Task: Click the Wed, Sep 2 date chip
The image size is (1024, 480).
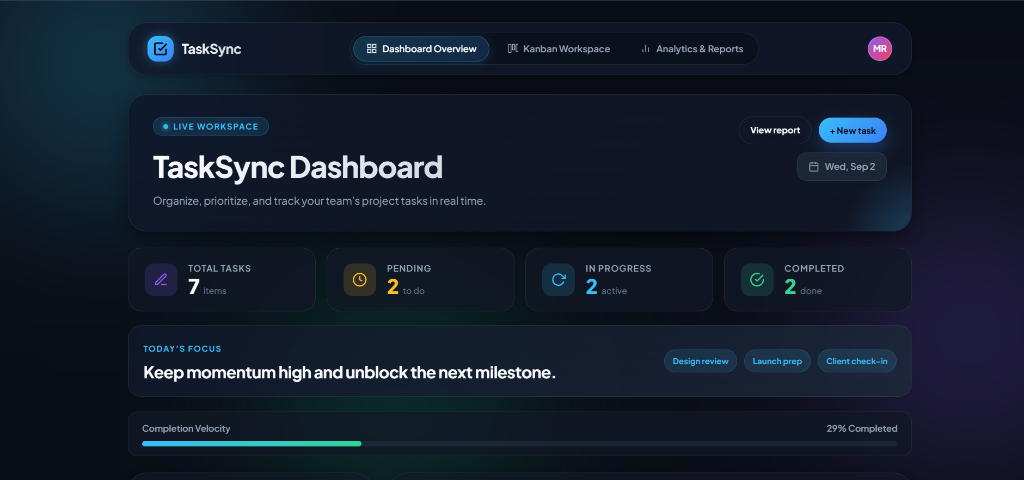Action: [842, 167]
